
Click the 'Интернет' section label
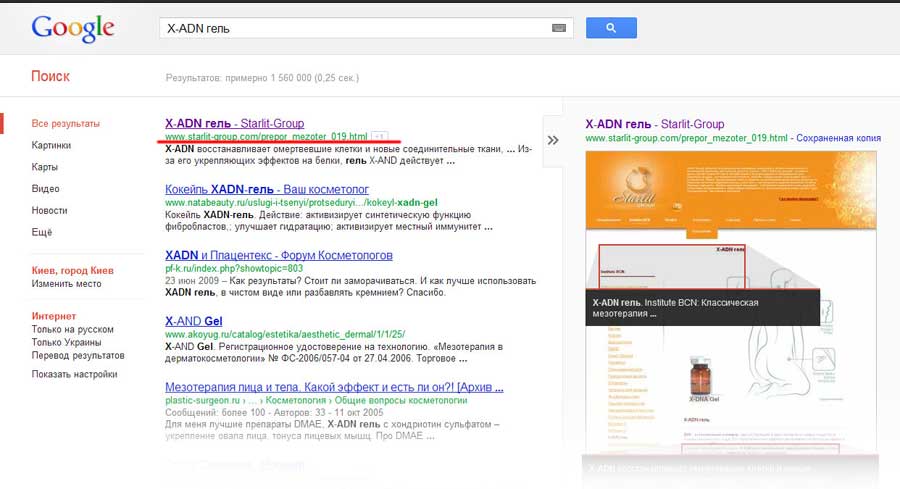point(53,316)
